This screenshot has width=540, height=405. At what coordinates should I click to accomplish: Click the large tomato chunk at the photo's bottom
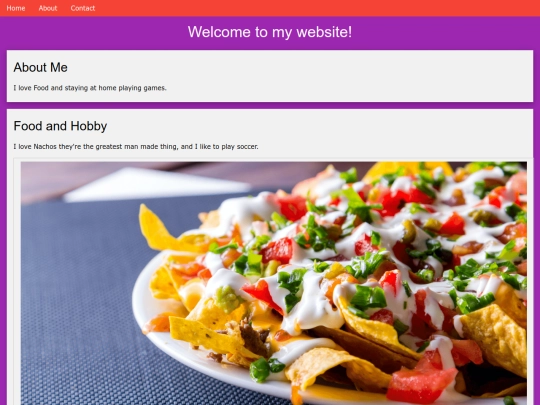point(421,384)
